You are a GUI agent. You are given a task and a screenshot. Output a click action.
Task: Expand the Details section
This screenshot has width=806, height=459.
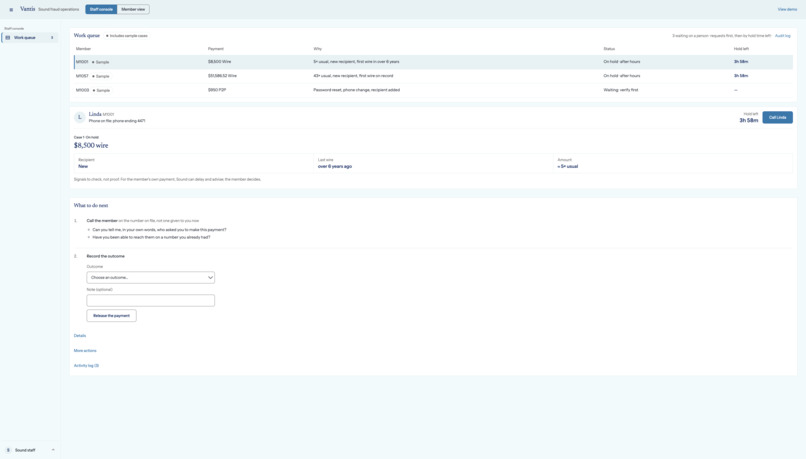80,336
